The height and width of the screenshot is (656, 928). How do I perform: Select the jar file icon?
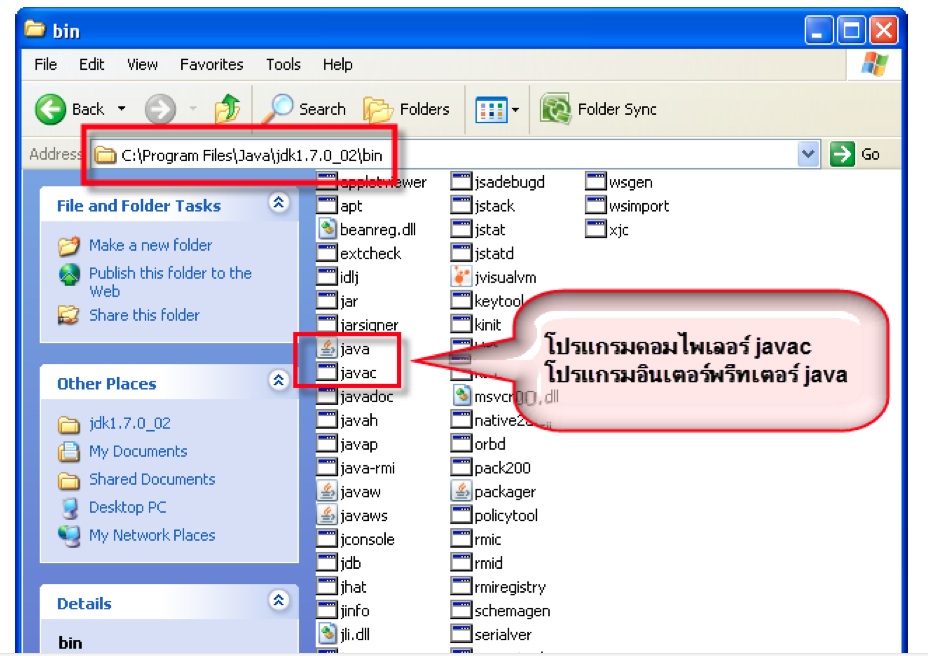[x=327, y=300]
